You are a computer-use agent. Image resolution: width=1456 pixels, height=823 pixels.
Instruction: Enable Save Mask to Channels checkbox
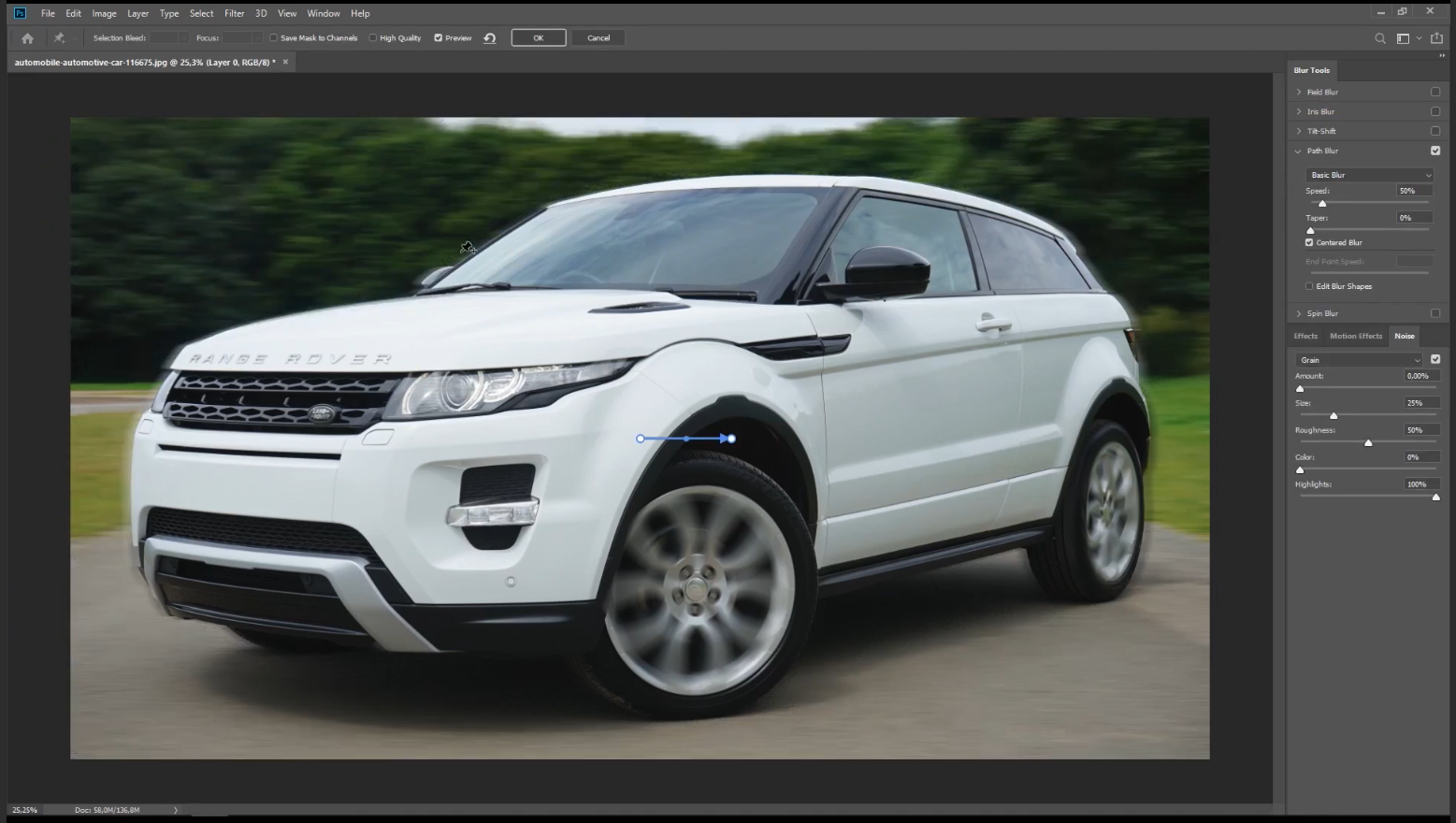tap(274, 38)
